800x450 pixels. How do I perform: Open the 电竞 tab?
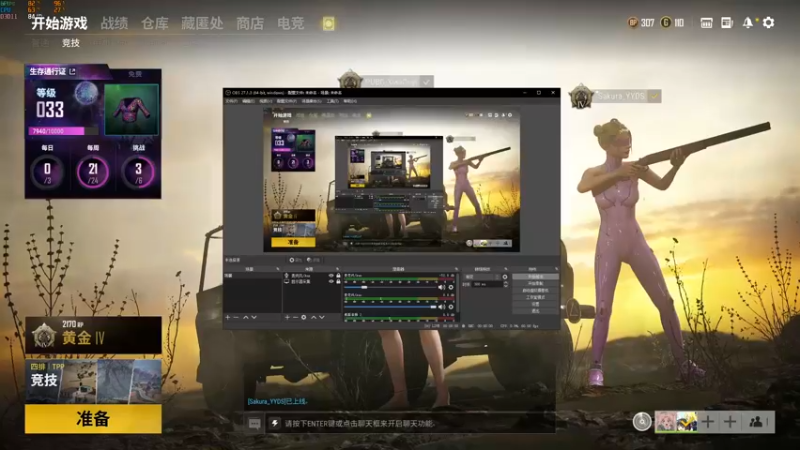290,23
